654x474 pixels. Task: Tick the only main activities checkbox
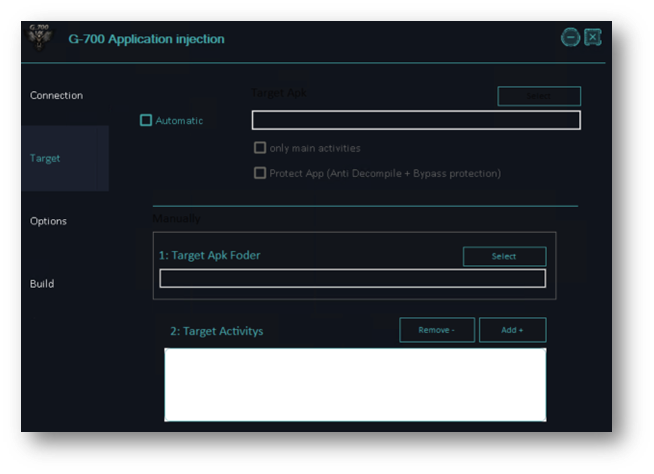click(260, 148)
